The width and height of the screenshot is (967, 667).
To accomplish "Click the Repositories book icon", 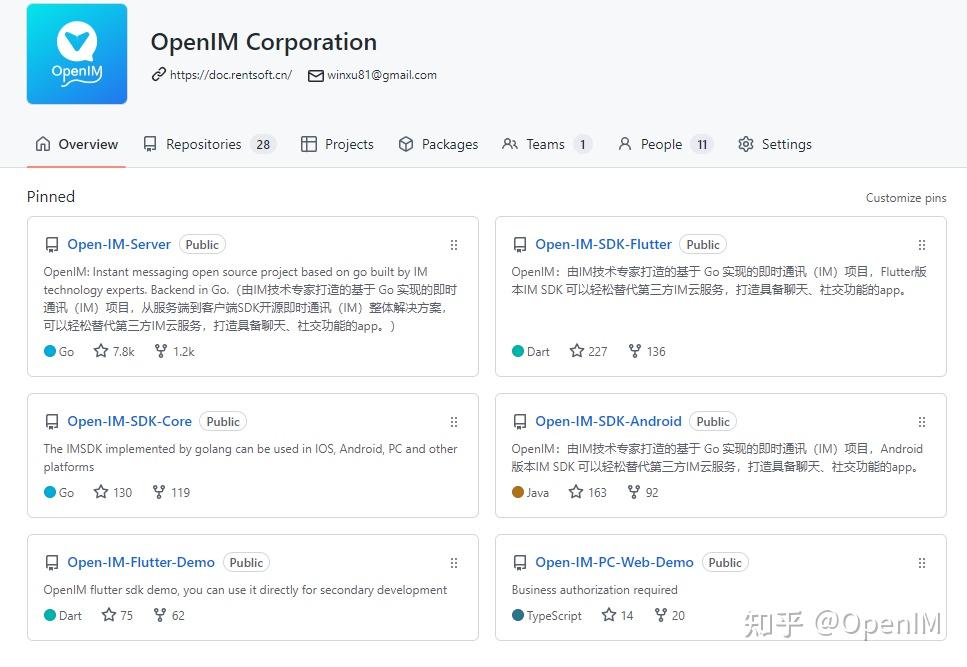I will [x=148, y=144].
